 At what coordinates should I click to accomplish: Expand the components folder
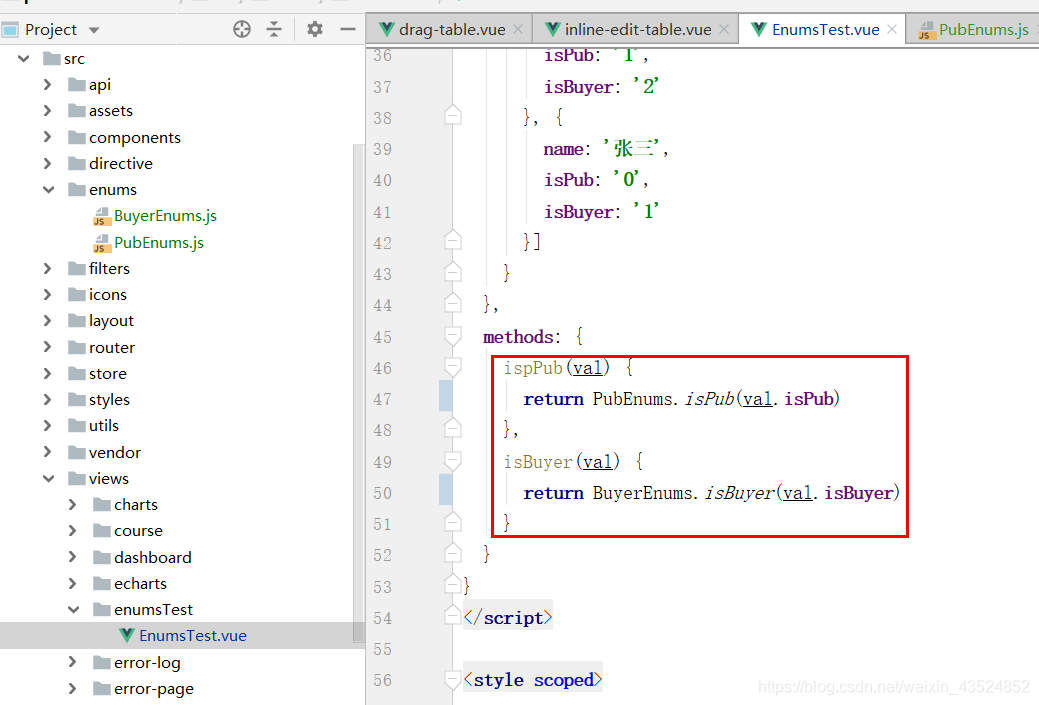[x=47, y=137]
